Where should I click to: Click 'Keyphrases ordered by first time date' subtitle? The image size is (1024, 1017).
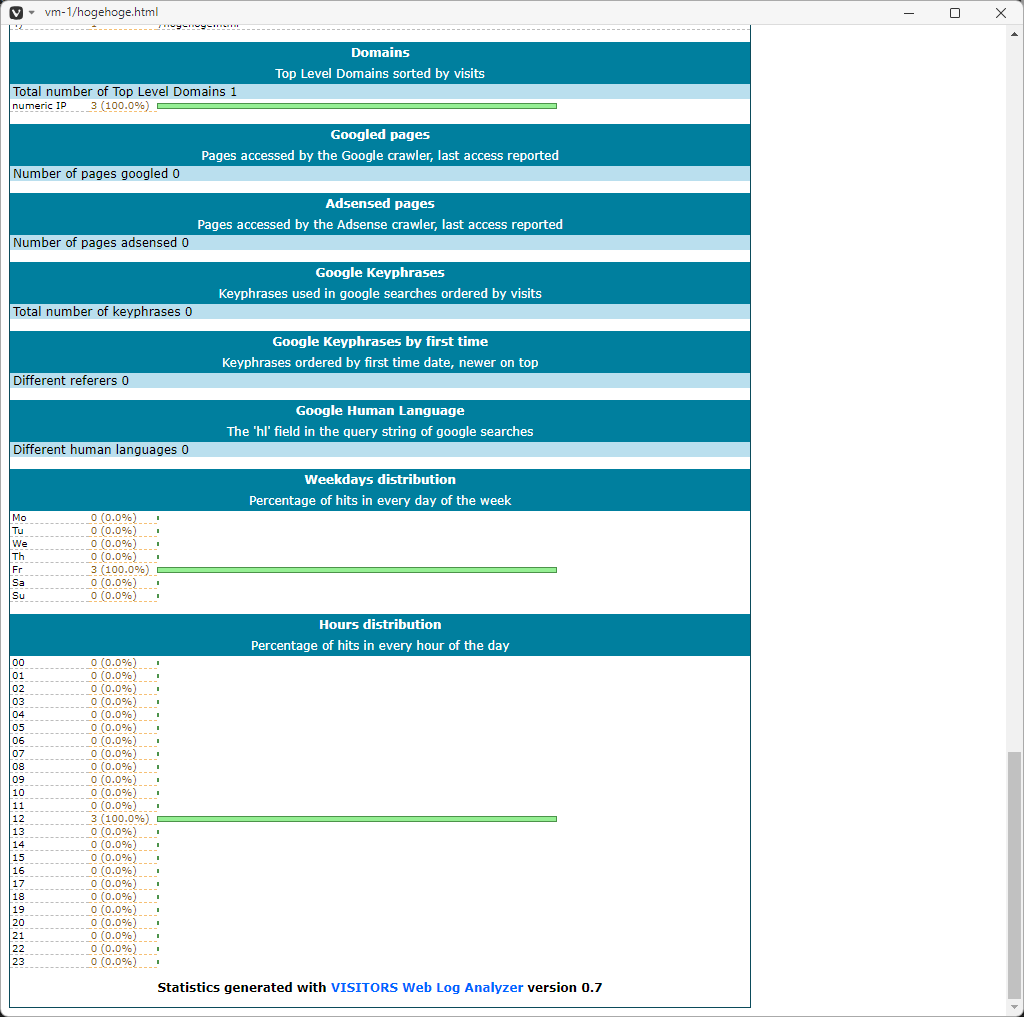(x=380, y=362)
